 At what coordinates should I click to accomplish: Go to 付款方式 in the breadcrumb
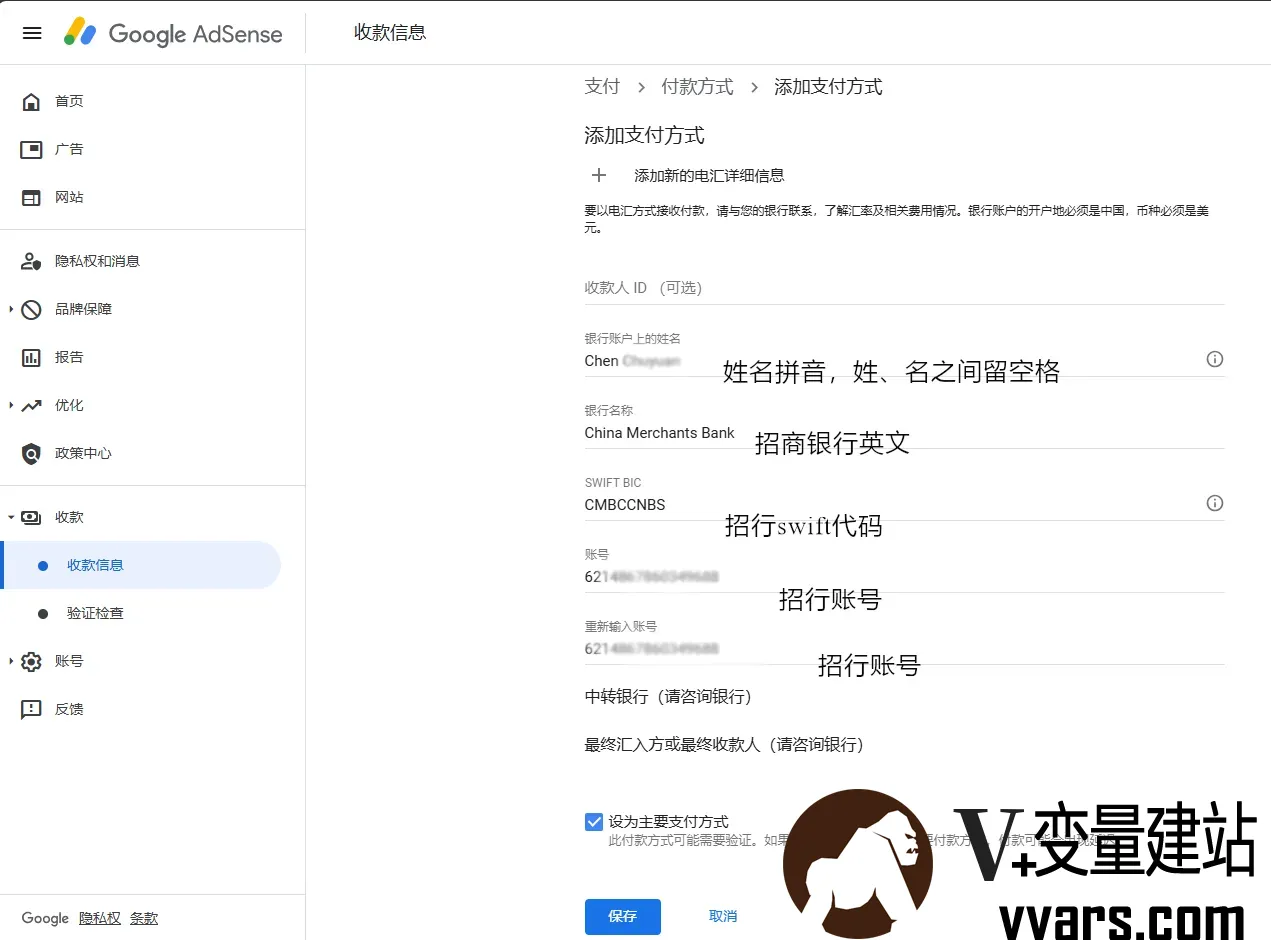(x=697, y=87)
